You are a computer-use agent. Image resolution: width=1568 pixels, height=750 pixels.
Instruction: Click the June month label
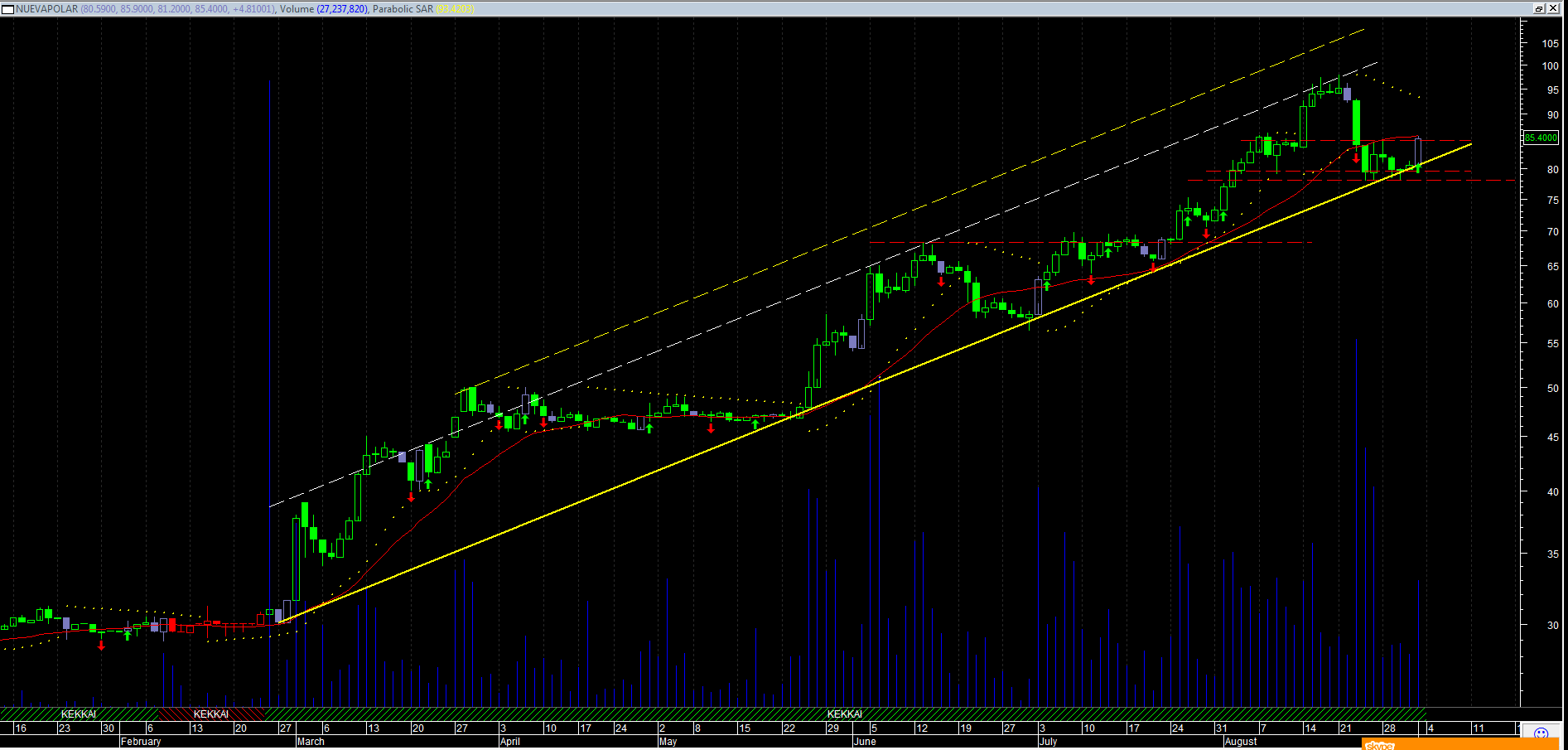(865, 742)
